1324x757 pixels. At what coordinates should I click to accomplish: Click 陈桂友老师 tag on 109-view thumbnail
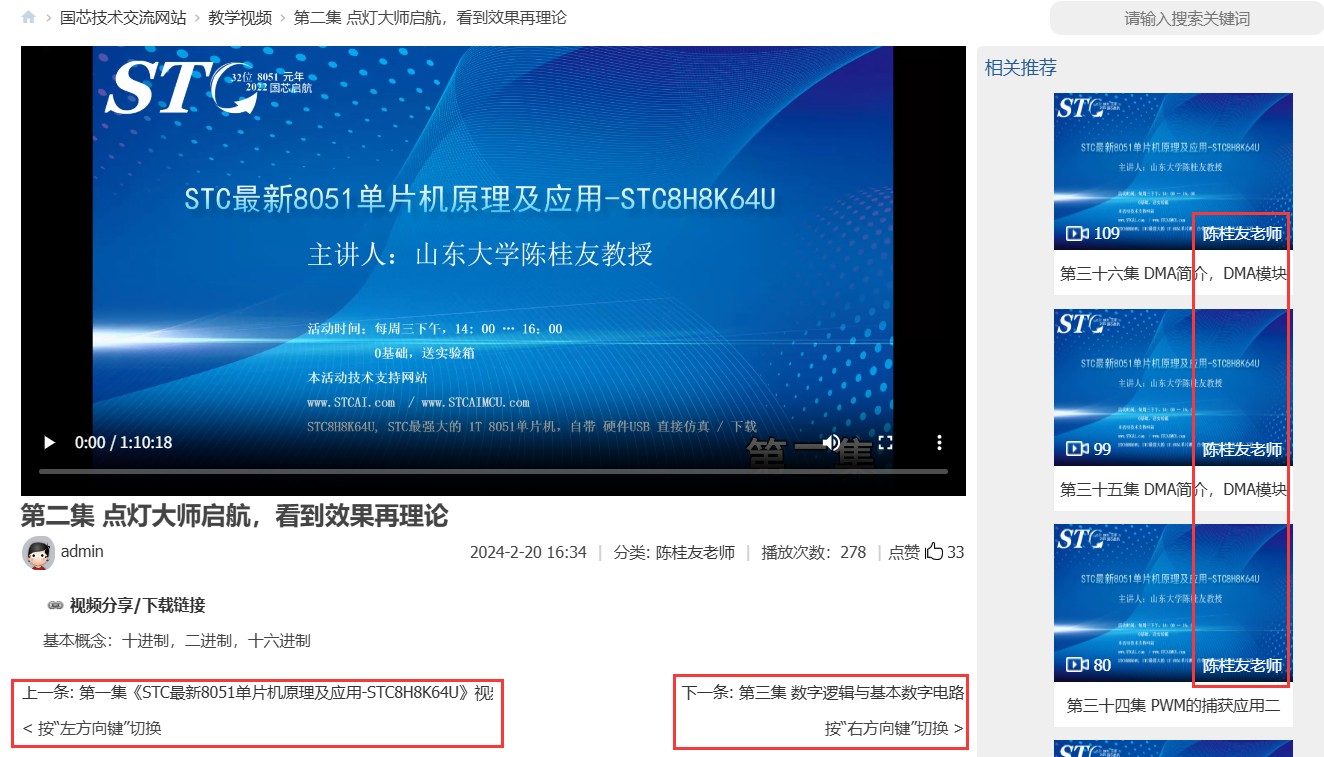click(1242, 234)
